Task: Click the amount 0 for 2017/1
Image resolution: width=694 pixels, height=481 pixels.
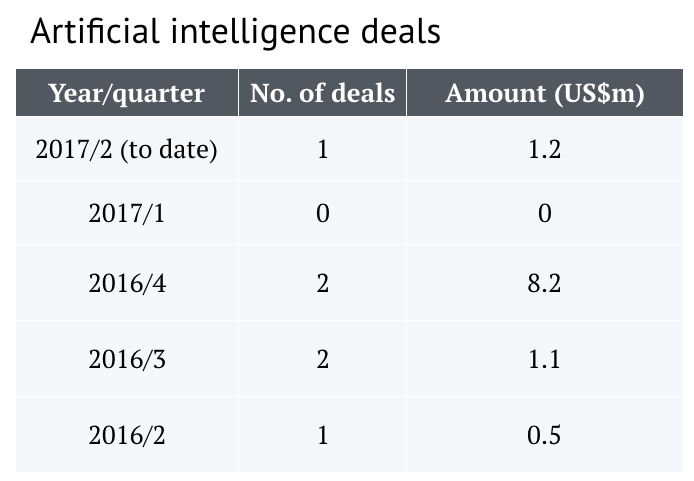Action: coord(545,213)
